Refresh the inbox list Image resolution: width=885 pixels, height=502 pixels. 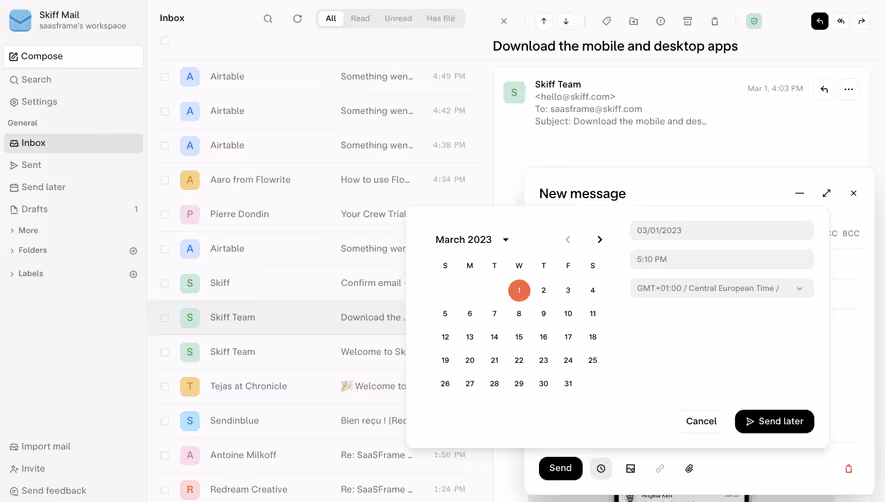pyautogui.click(x=297, y=19)
